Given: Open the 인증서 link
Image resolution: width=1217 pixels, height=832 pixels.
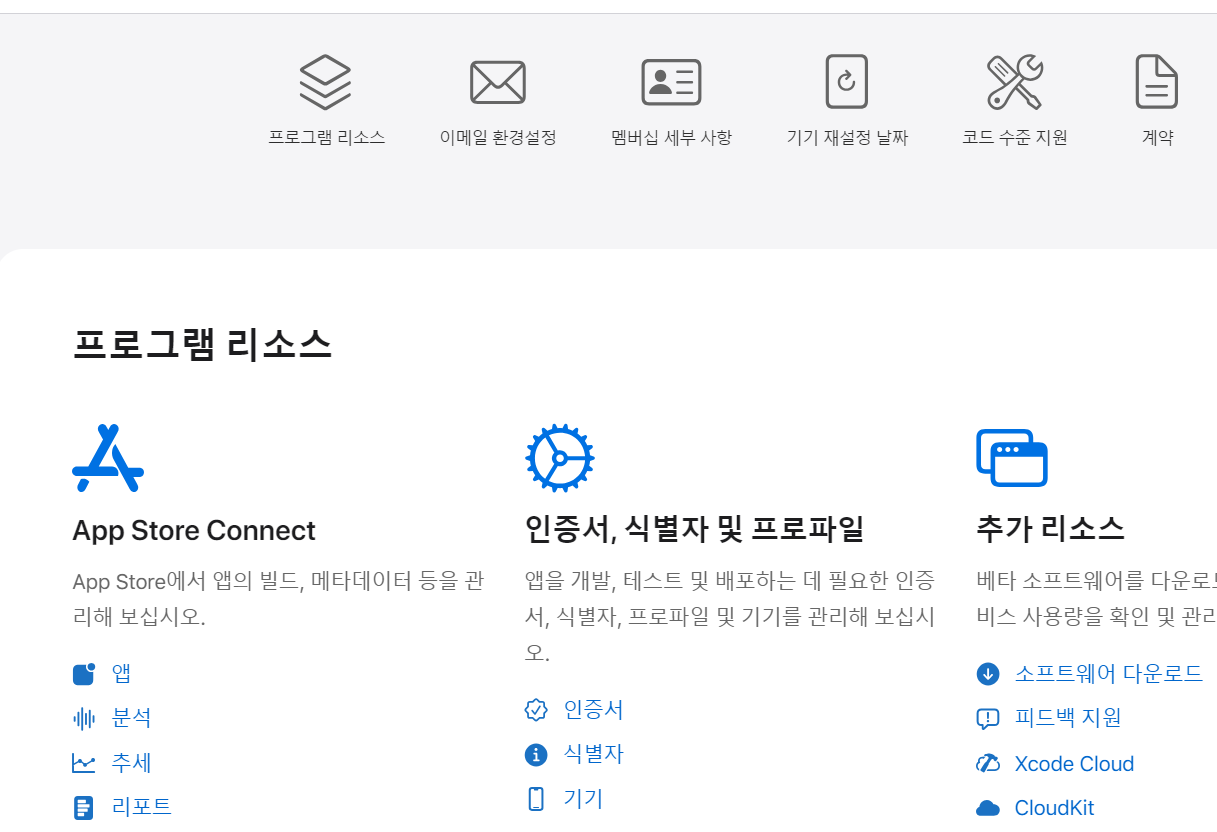Looking at the screenshot, I should coord(593,710).
